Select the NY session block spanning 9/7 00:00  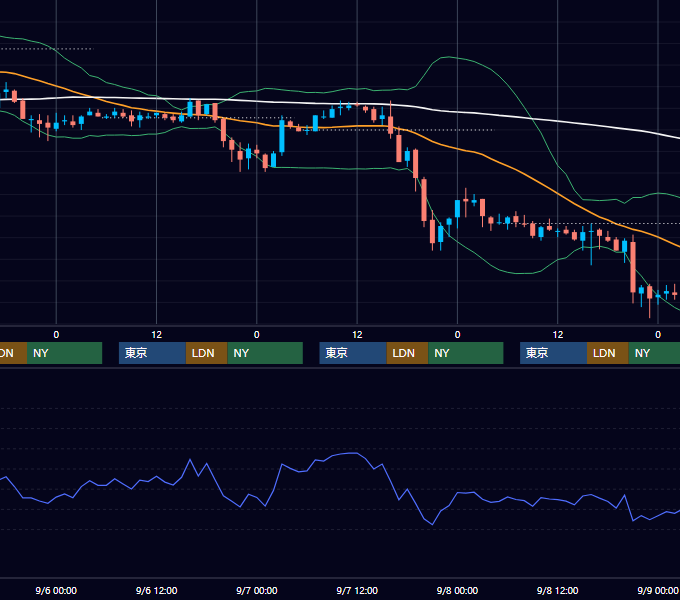point(265,353)
